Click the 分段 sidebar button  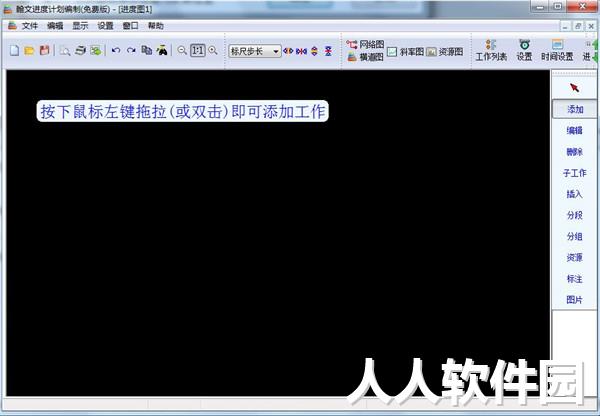(575, 215)
